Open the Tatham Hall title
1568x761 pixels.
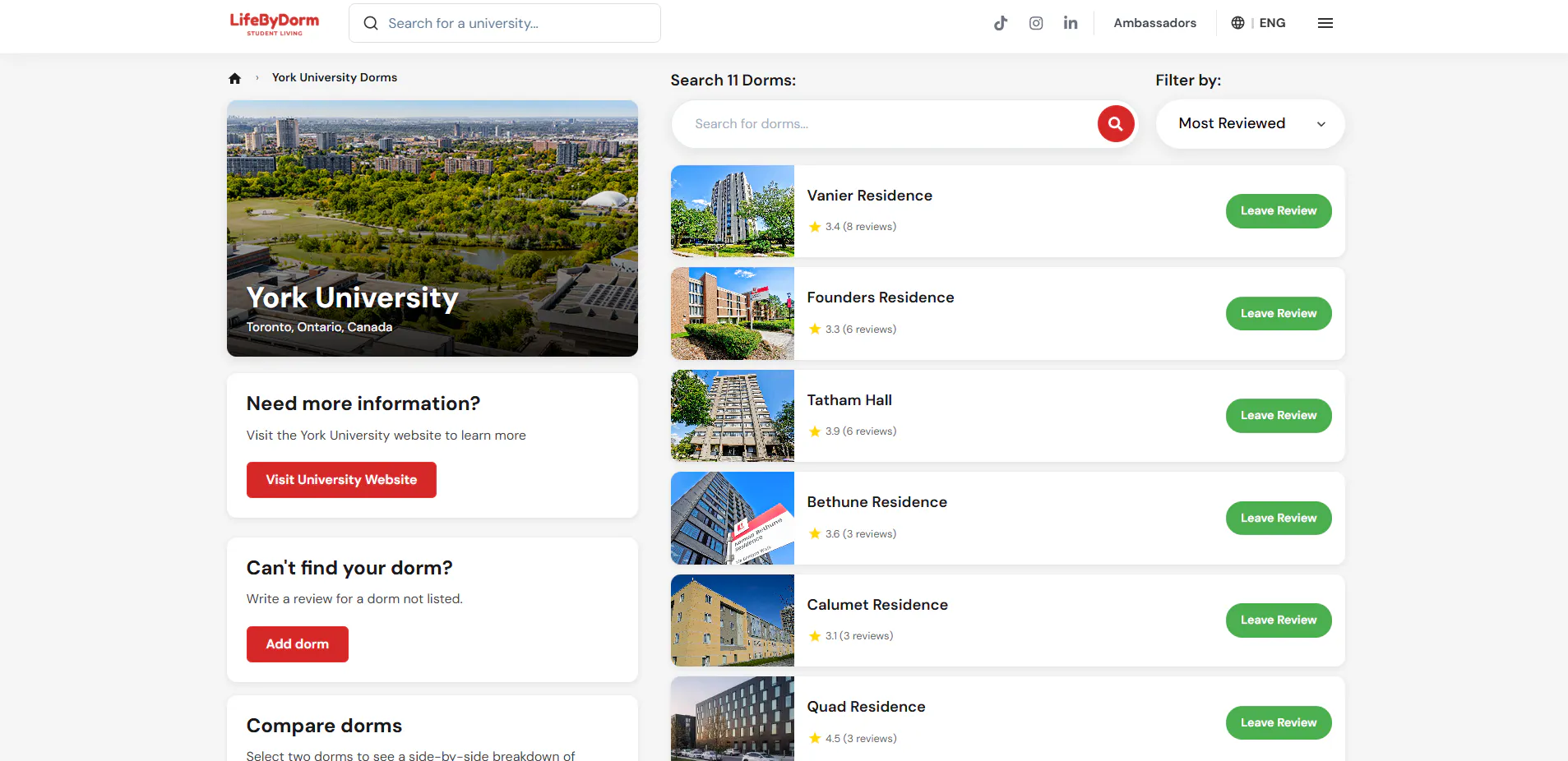click(849, 400)
